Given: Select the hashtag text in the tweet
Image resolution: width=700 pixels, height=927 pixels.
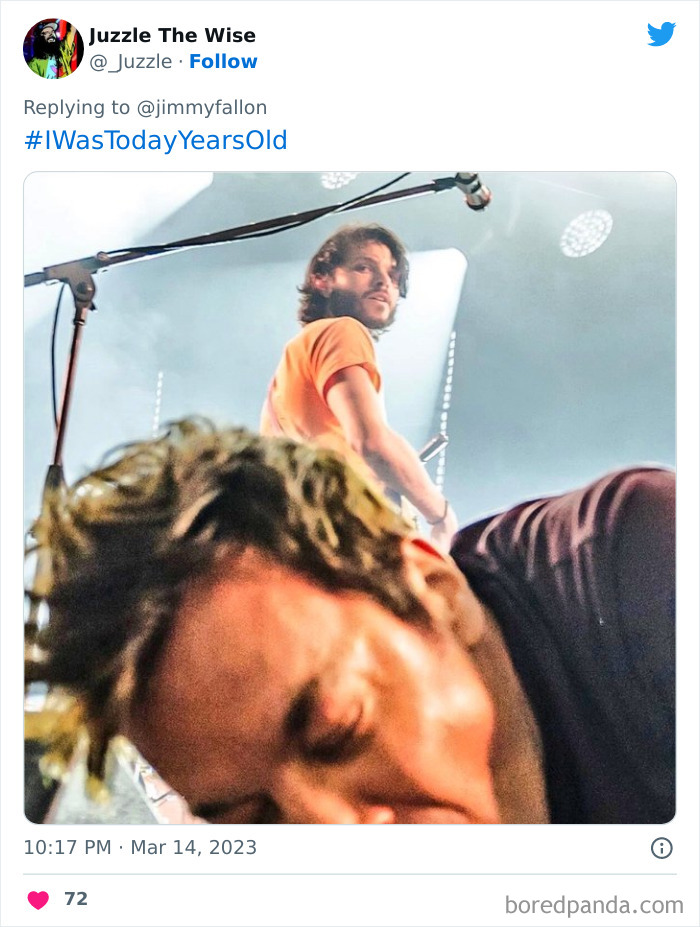Looking at the screenshot, I should 156,139.
